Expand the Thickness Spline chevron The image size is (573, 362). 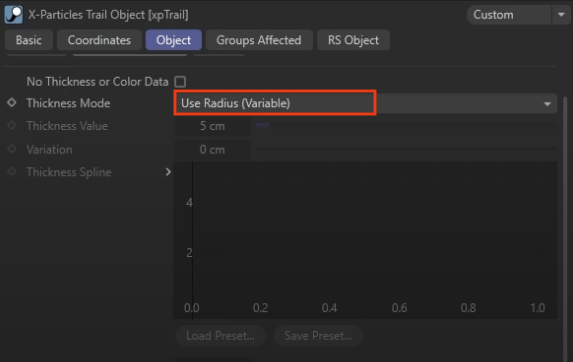168,172
